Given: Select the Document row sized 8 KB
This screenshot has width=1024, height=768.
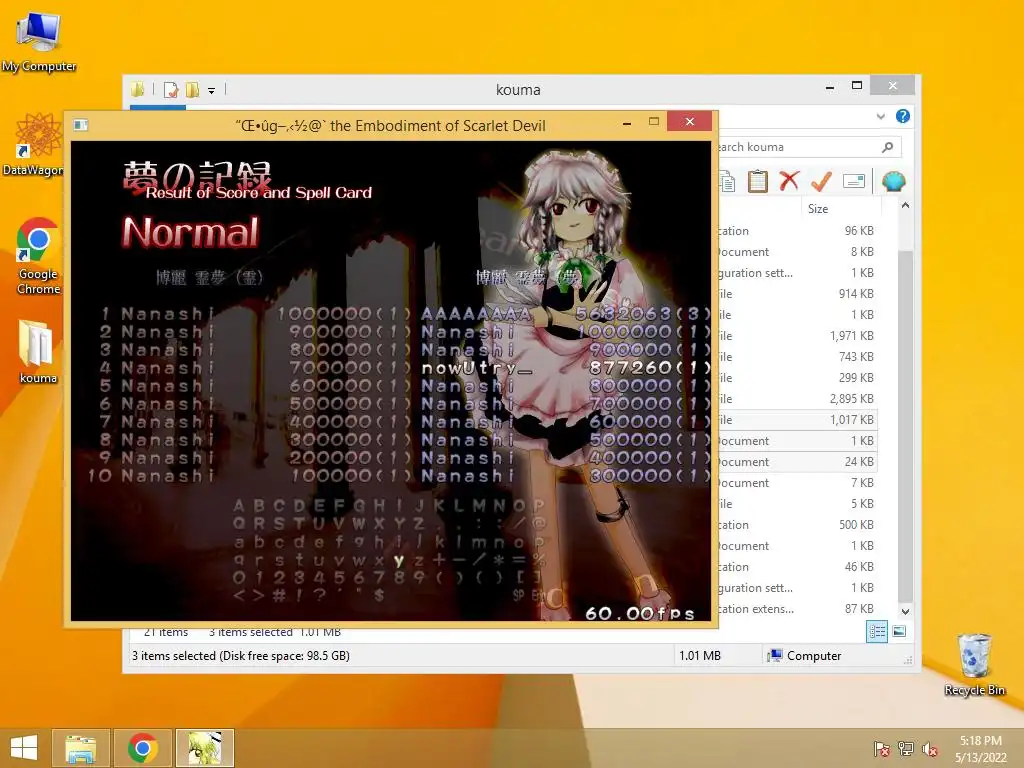Looking at the screenshot, I should point(797,251).
